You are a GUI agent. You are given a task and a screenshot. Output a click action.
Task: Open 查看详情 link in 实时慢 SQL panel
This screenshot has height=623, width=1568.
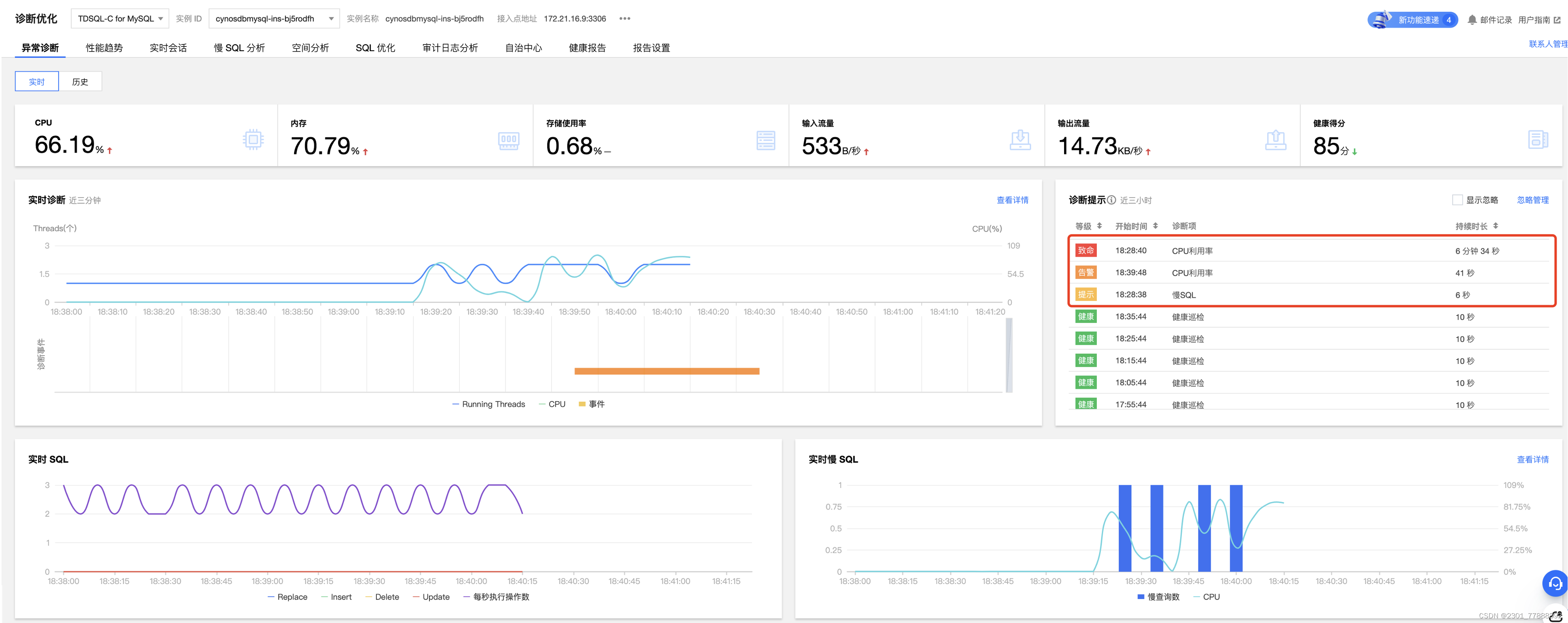pos(1532,459)
